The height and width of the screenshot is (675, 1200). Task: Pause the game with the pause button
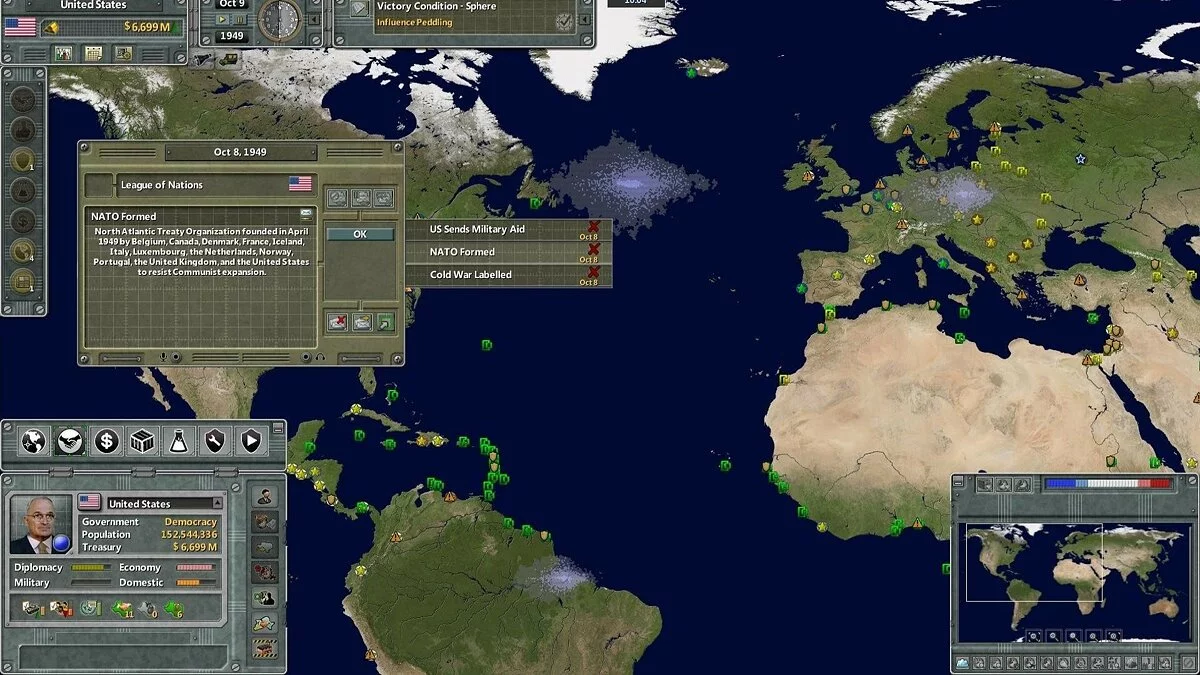[x=240, y=19]
